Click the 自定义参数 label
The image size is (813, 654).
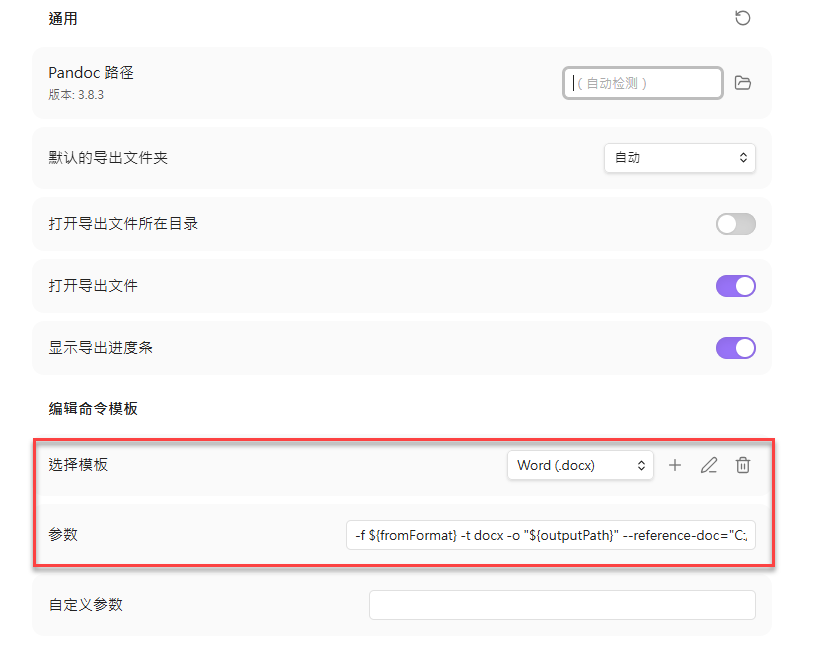tap(85, 605)
